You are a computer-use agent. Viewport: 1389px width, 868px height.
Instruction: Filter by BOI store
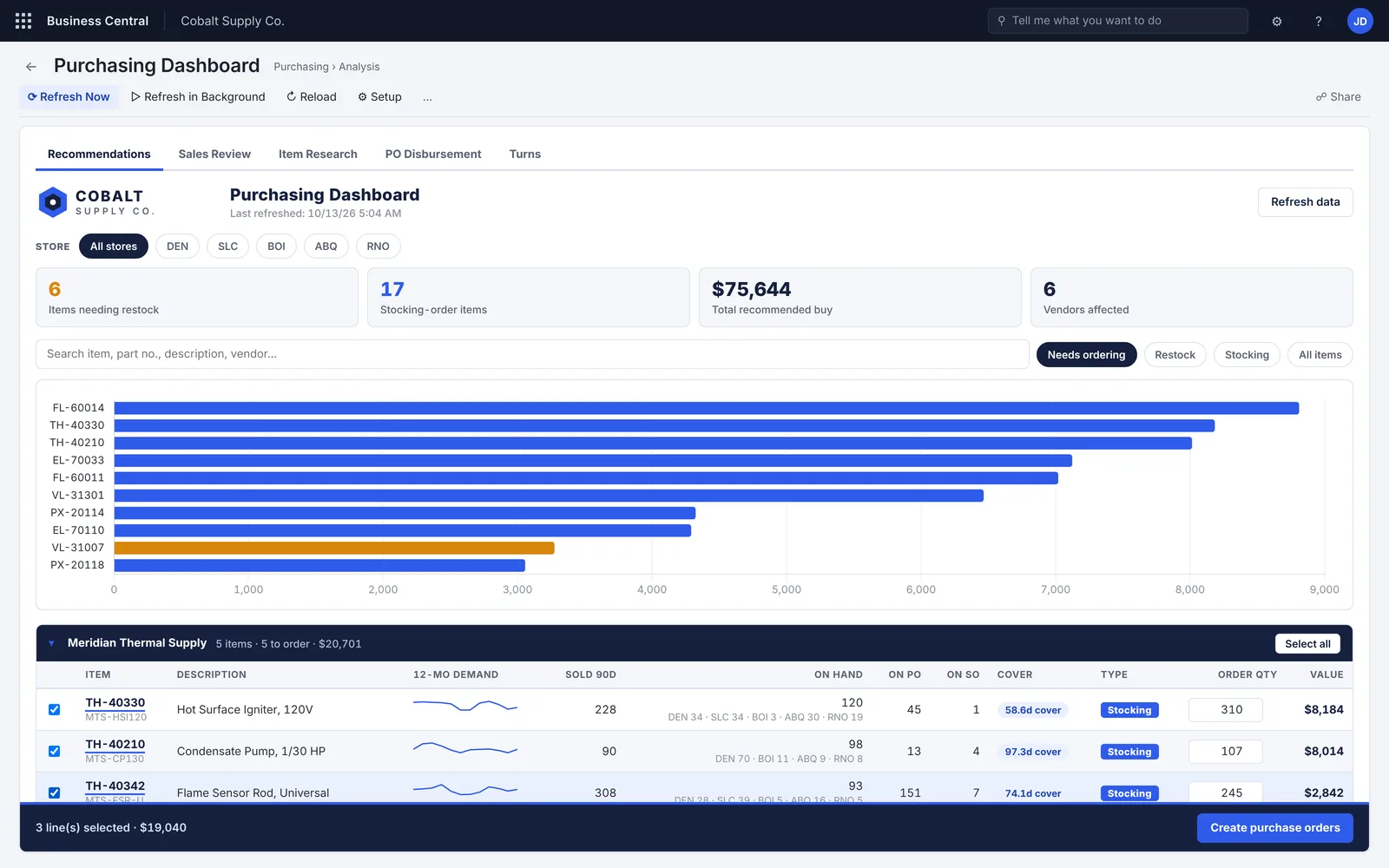pyautogui.click(x=276, y=247)
